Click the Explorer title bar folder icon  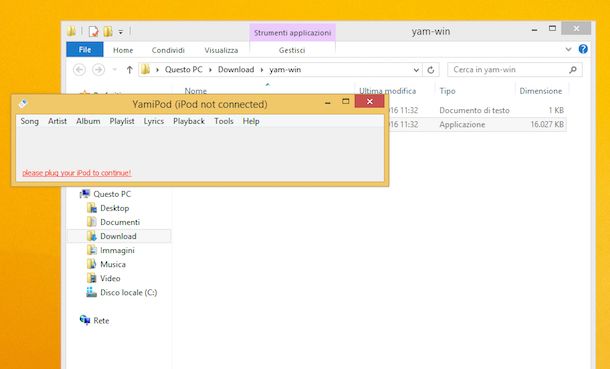tap(72, 31)
